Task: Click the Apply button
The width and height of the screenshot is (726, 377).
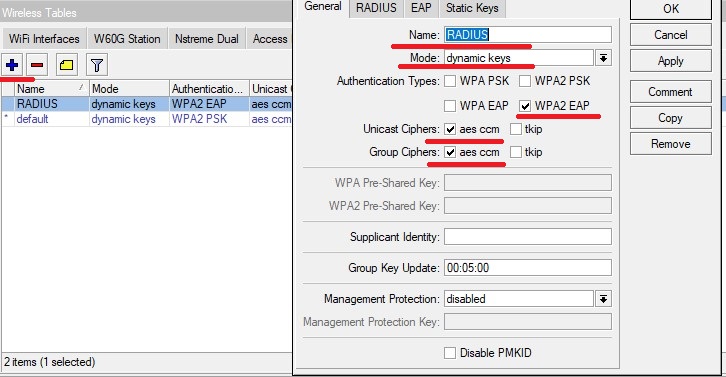Action: coord(670,61)
